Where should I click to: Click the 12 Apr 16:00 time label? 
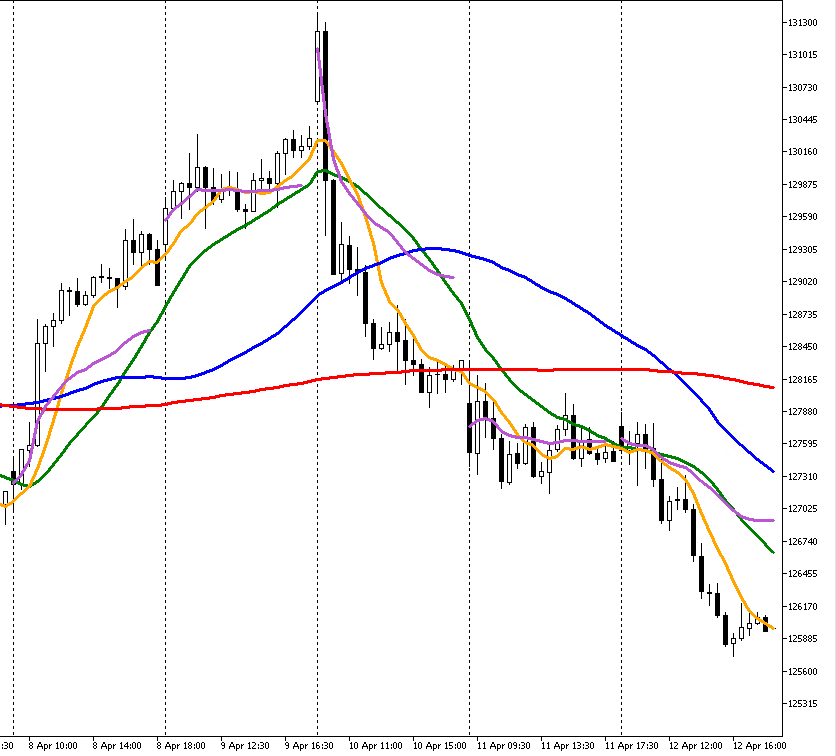[x=759, y=745]
